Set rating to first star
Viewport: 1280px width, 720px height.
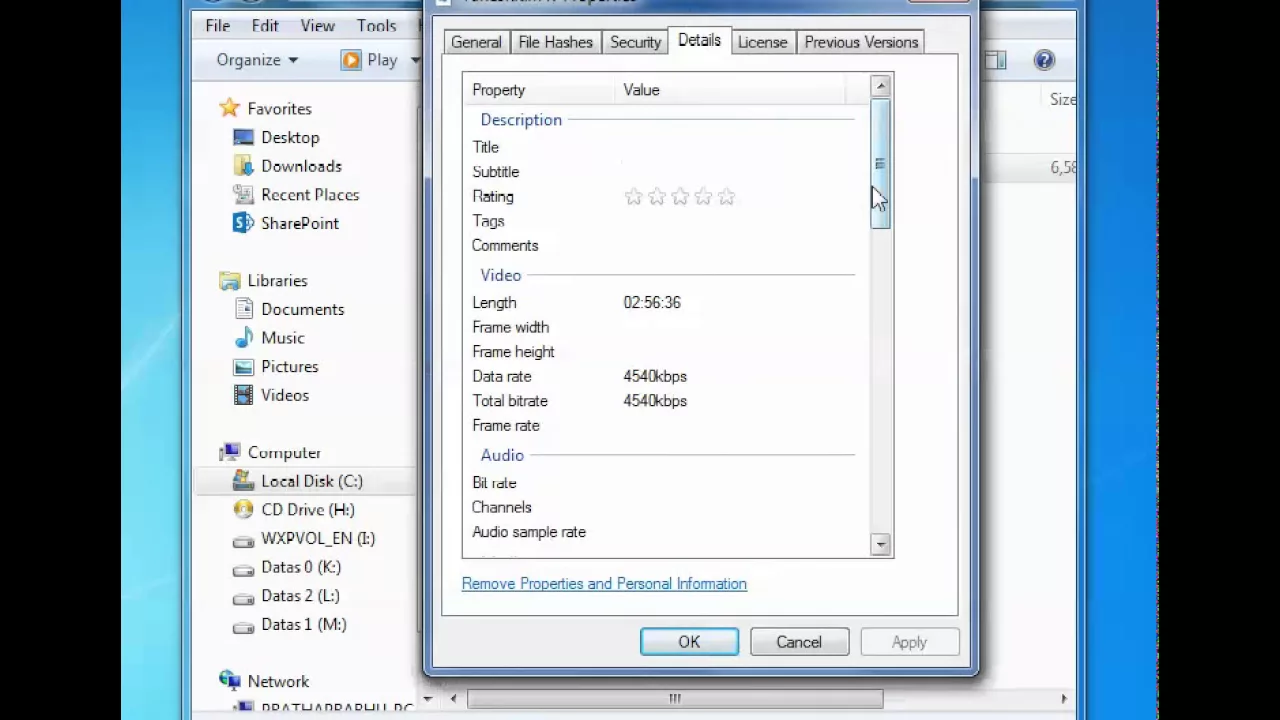click(633, 197)
